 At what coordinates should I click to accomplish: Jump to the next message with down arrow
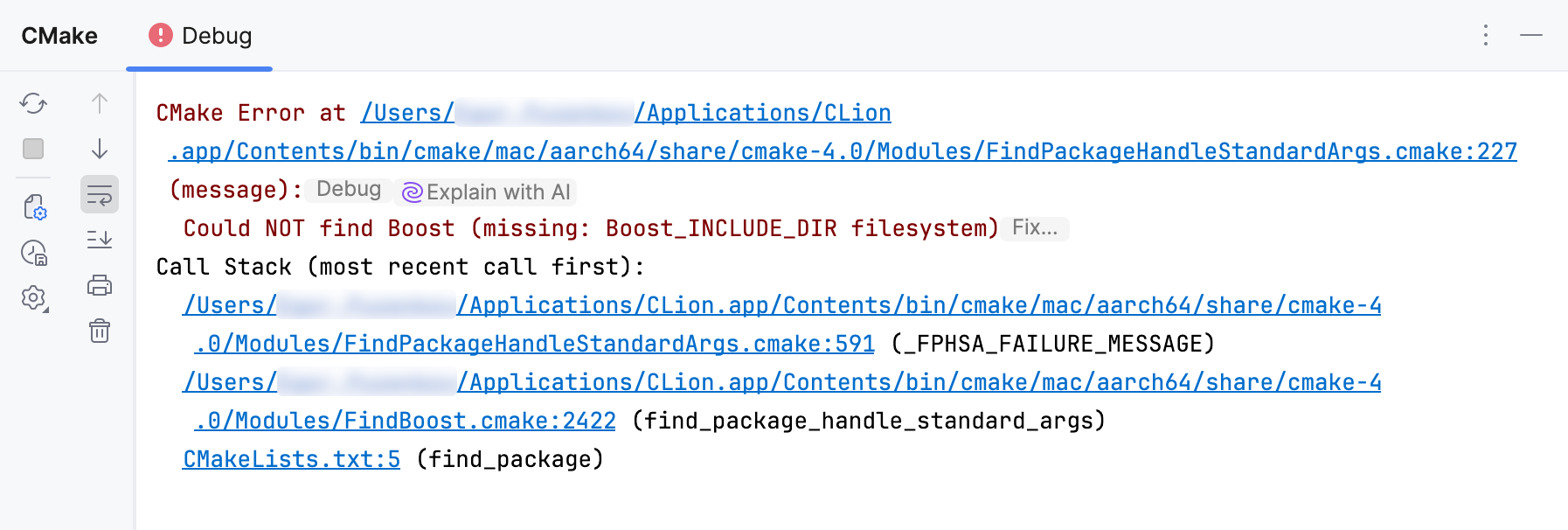click(99, 149)
